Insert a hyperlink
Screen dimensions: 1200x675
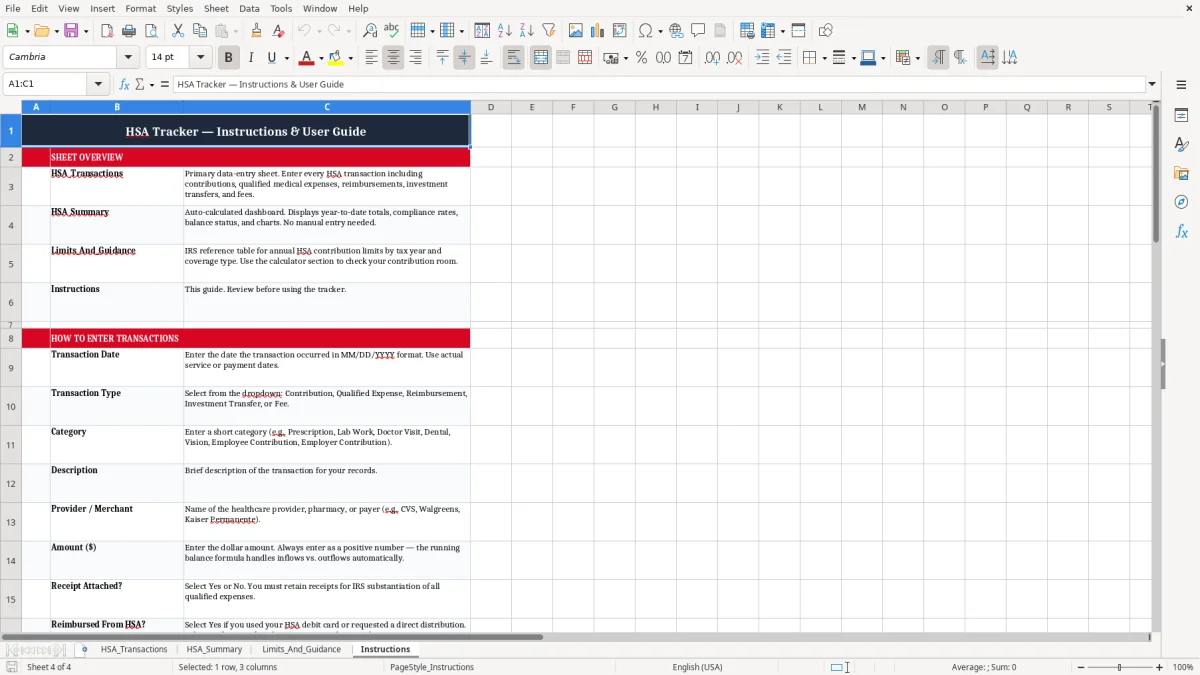[676, 31]
